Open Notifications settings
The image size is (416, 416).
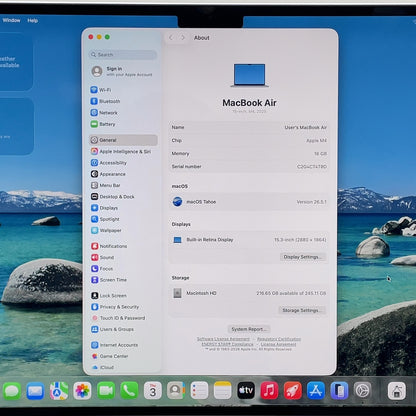click(109, 246)
